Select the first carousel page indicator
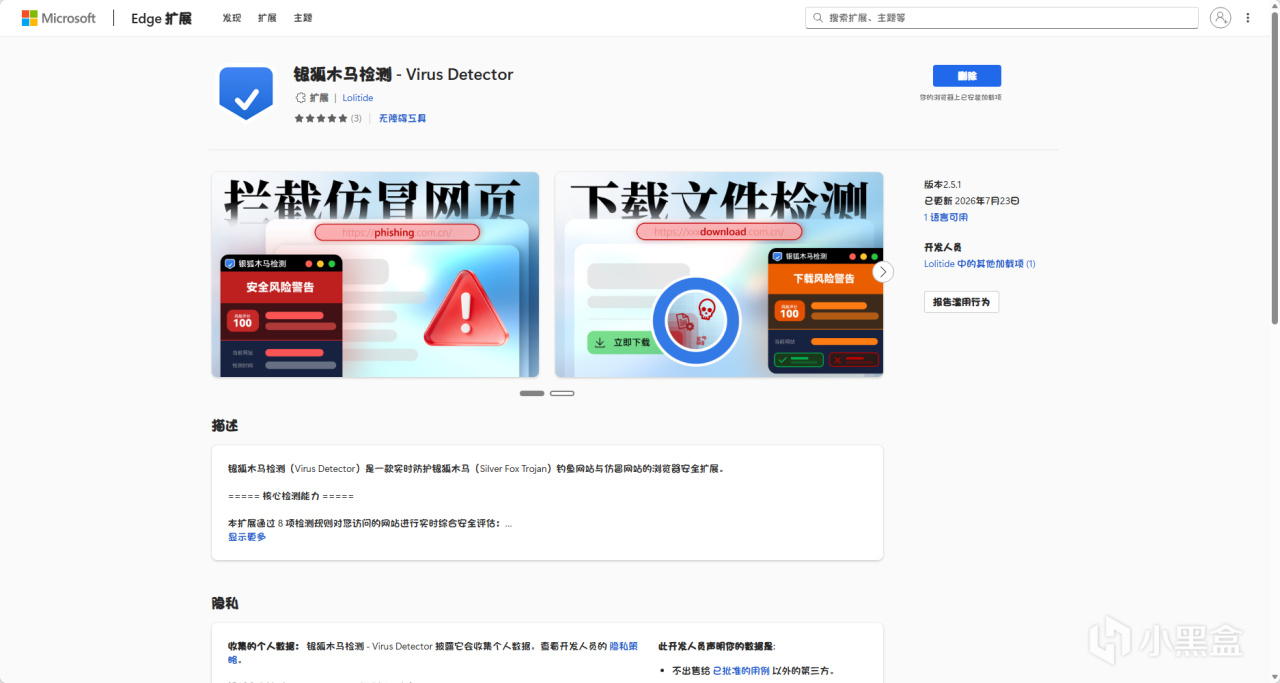1280x683 pixels. (532, 393)
